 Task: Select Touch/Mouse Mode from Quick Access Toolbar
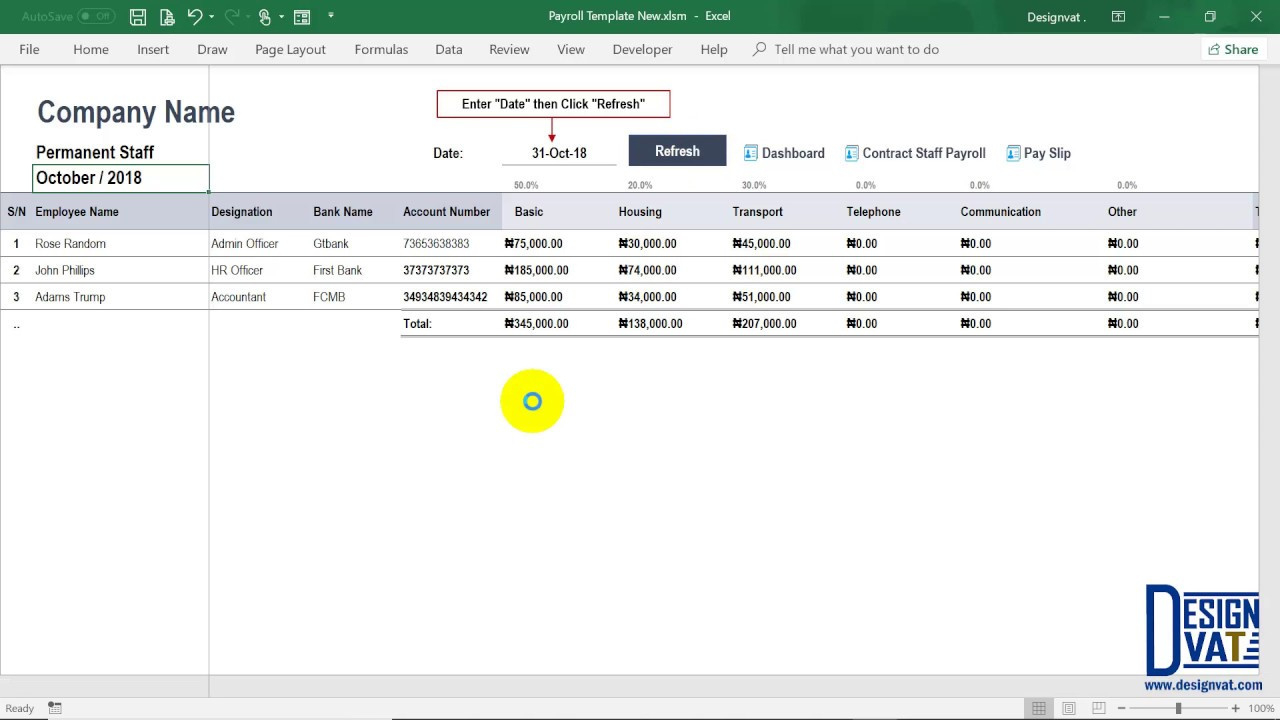(x=266, y=16)
